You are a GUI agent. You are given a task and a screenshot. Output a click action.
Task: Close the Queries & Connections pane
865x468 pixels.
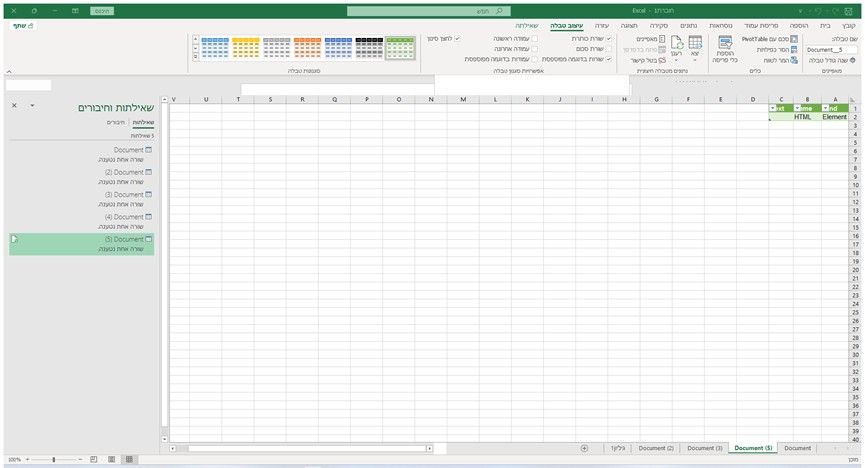pos(14,105)
